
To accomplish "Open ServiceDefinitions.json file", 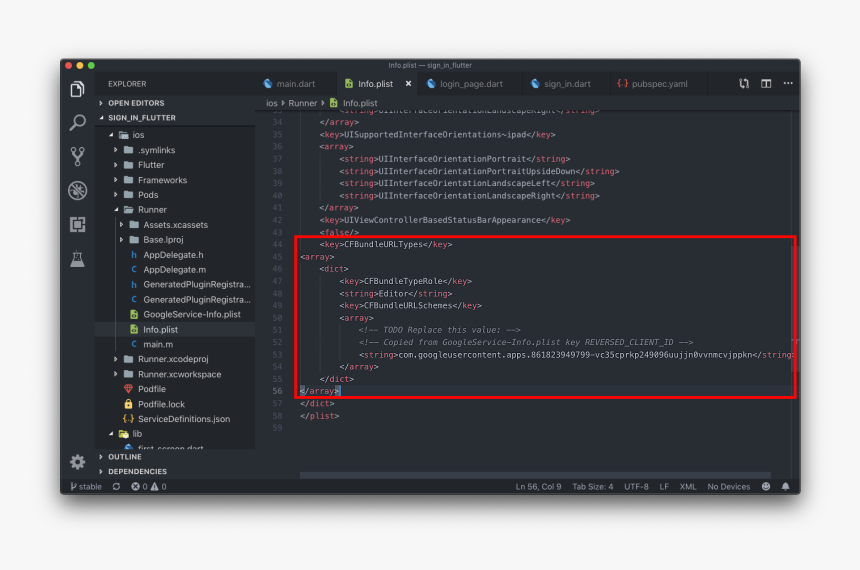I will (x=176, y=419).
